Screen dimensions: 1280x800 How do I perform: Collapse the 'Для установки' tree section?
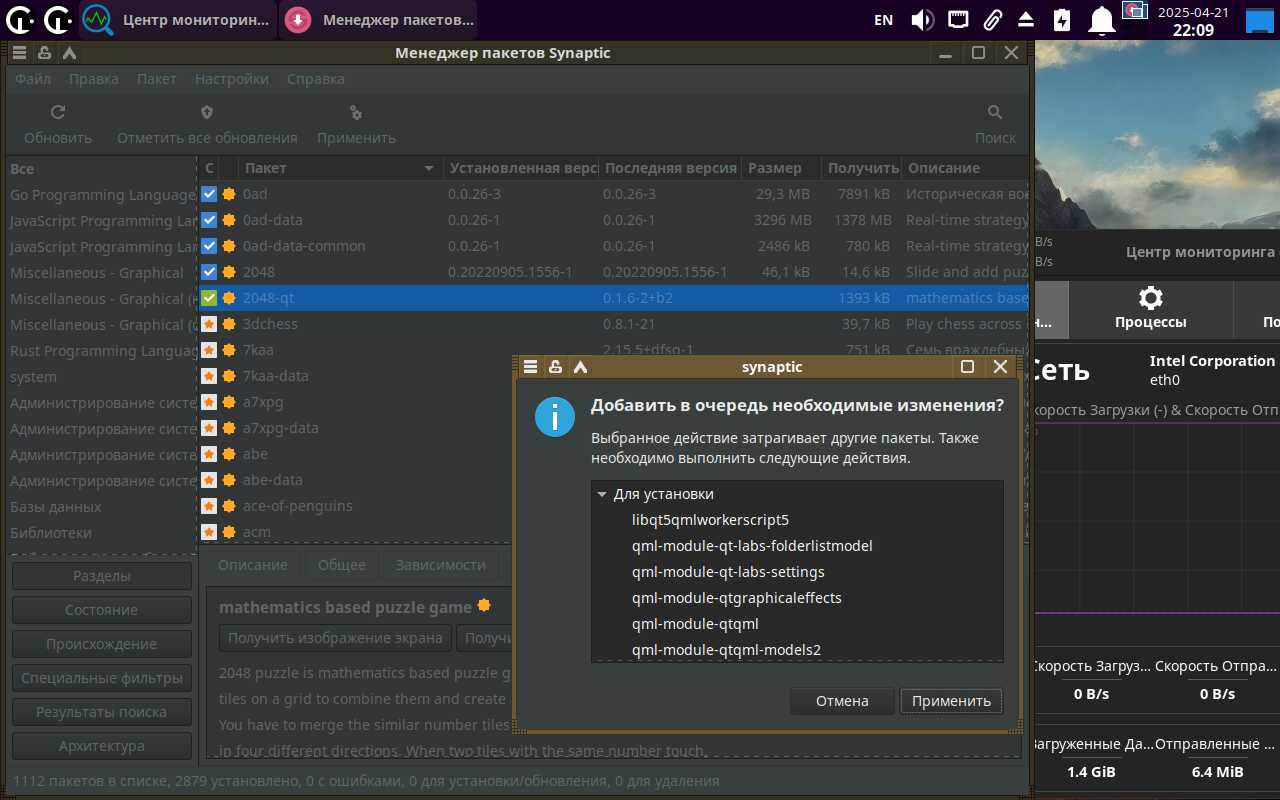tap(602, 494)
